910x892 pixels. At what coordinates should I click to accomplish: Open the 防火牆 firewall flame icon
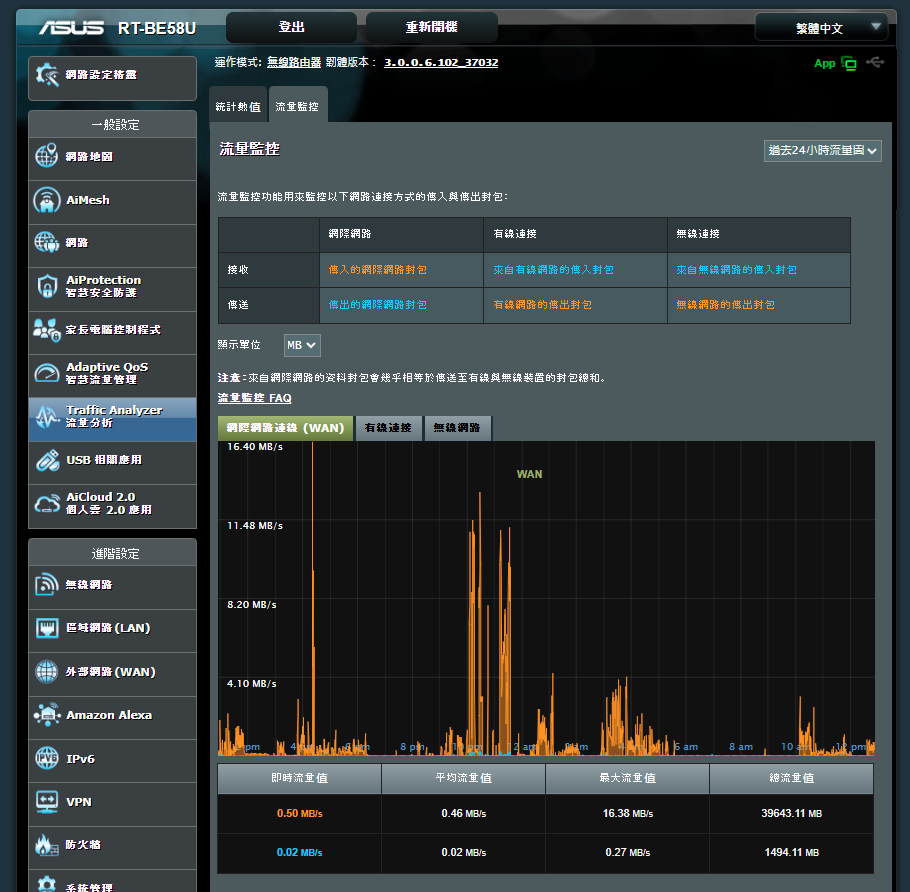click(x=46, y=845)
